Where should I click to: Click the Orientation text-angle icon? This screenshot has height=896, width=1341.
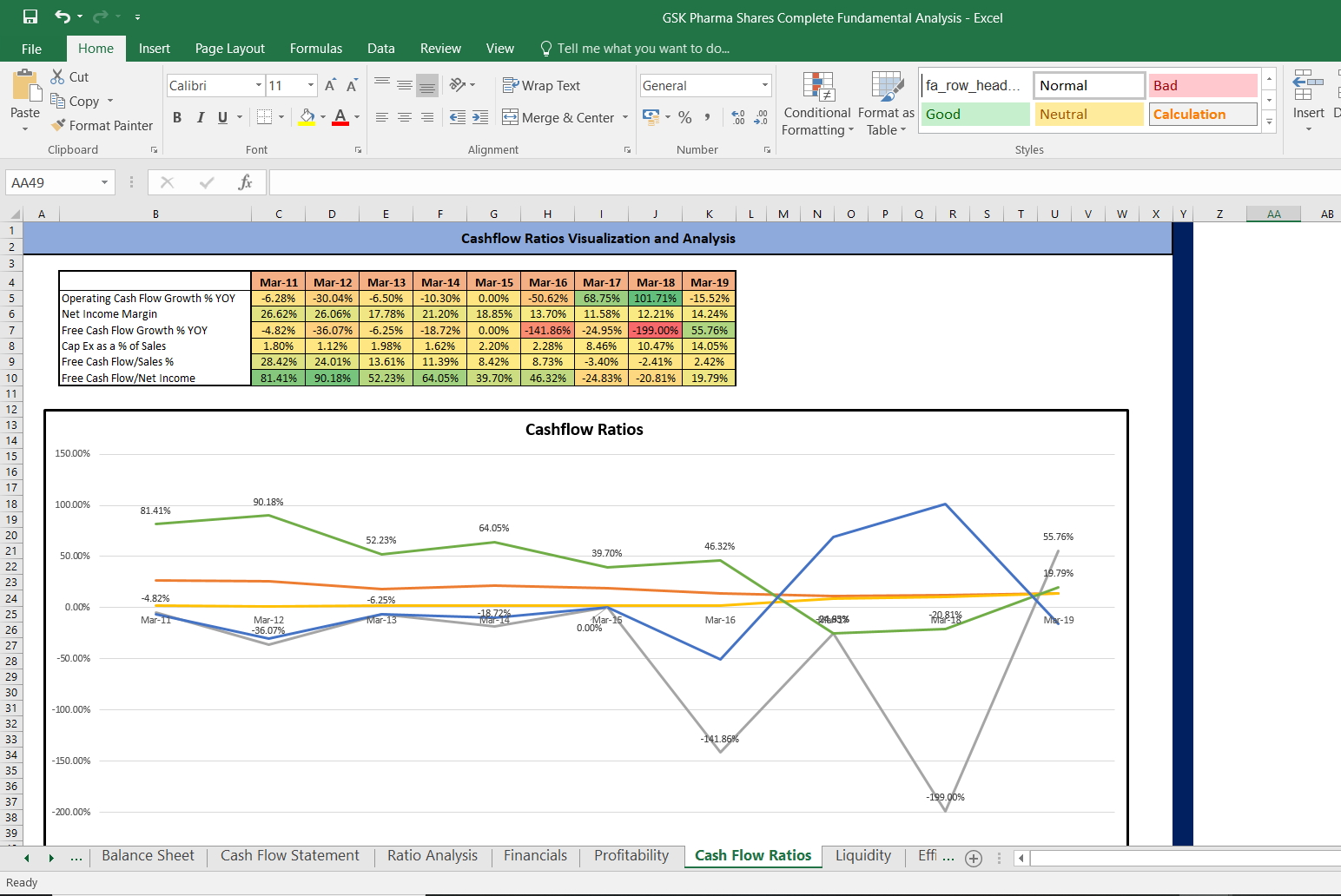[x=458, y=84]
